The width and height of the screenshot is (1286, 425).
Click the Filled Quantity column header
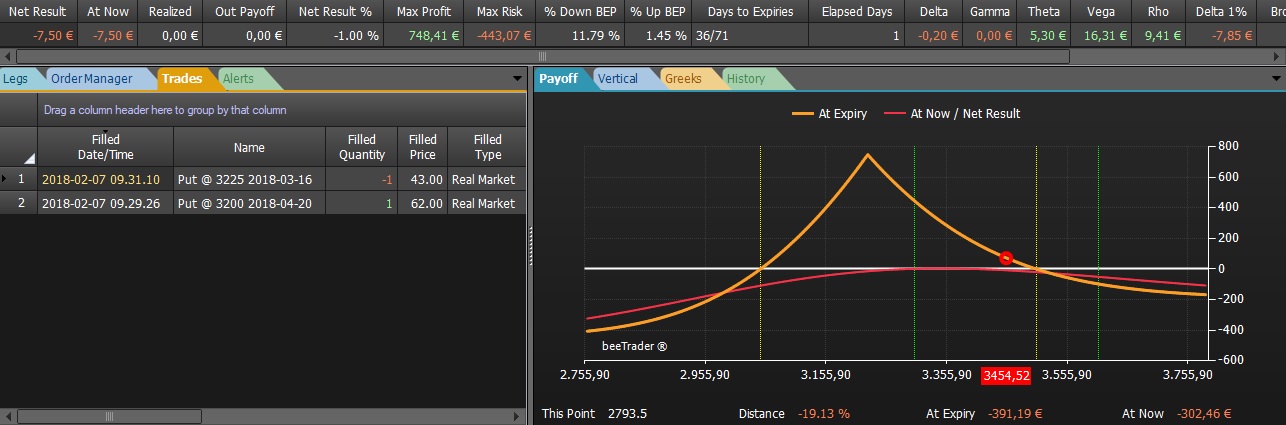362,147
